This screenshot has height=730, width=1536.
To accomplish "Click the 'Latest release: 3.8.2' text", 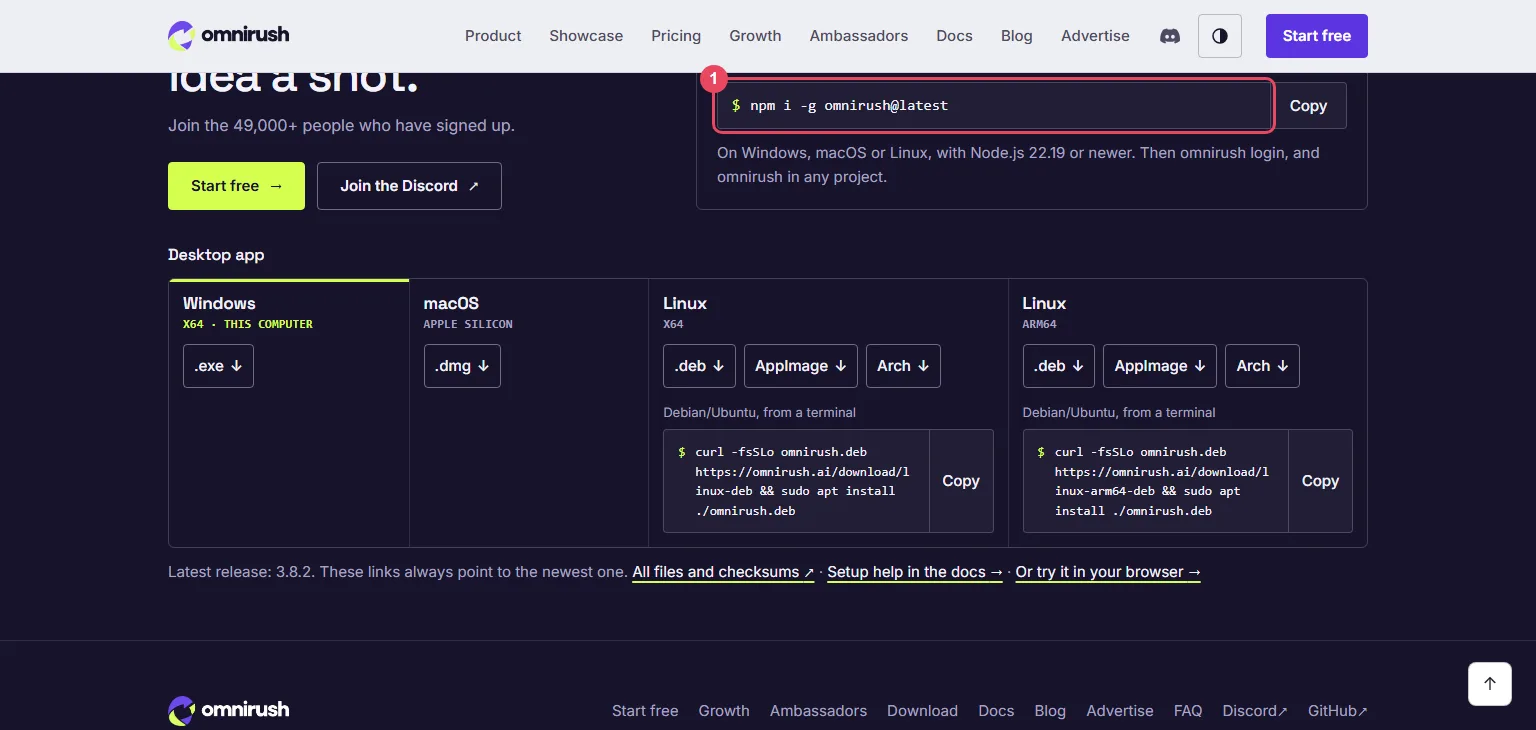I will point(241,572).
